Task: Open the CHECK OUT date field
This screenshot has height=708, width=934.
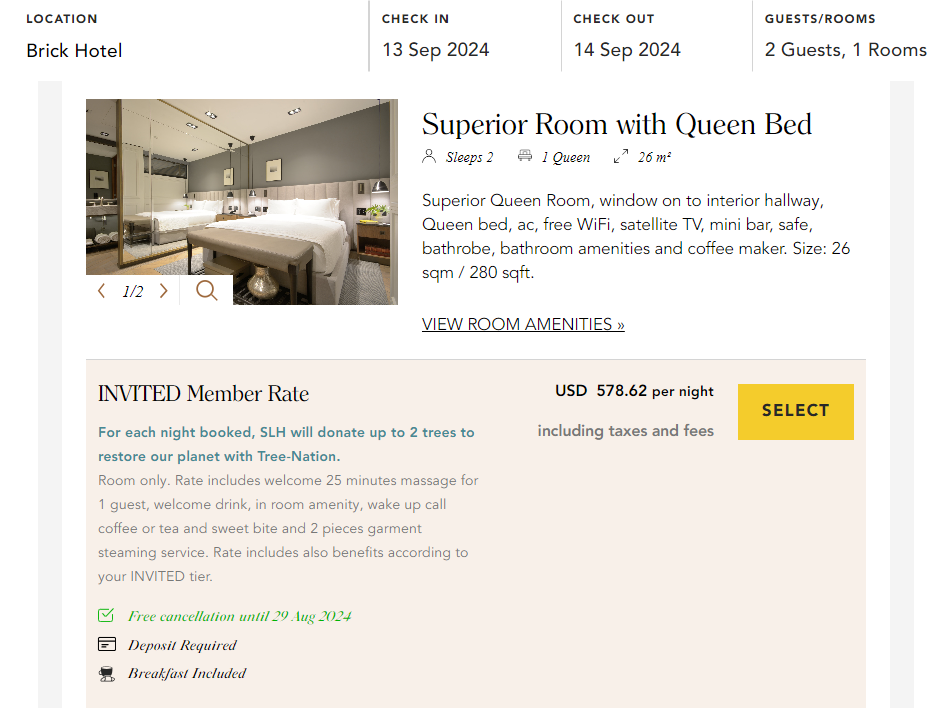Action: click(x=626, y=48)
